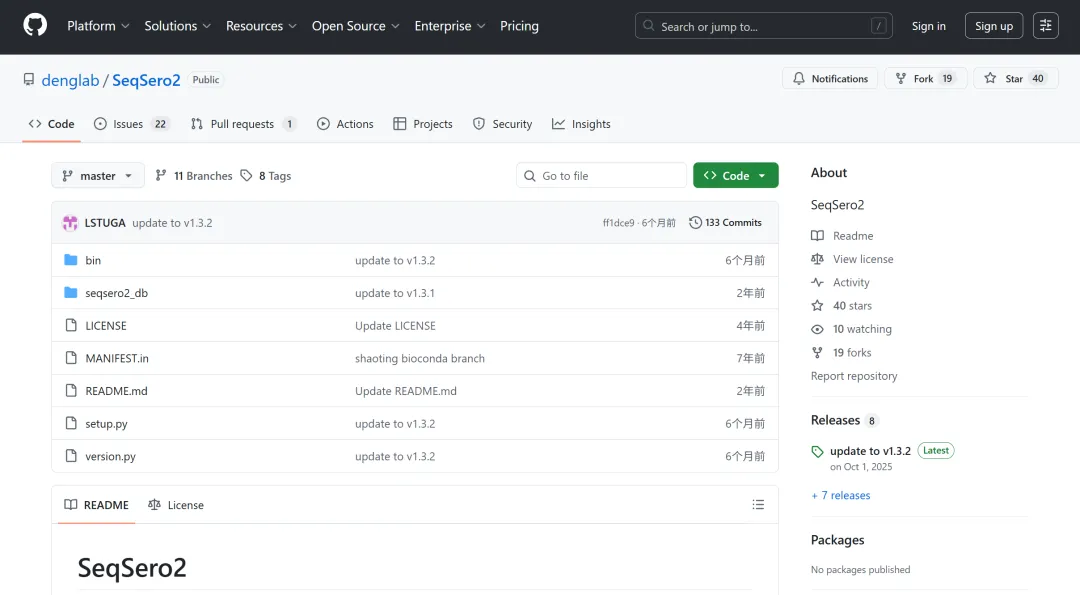Open the green Code dropdown button
The height and width of the screenshot is (595, 1080).
point(736,176)
